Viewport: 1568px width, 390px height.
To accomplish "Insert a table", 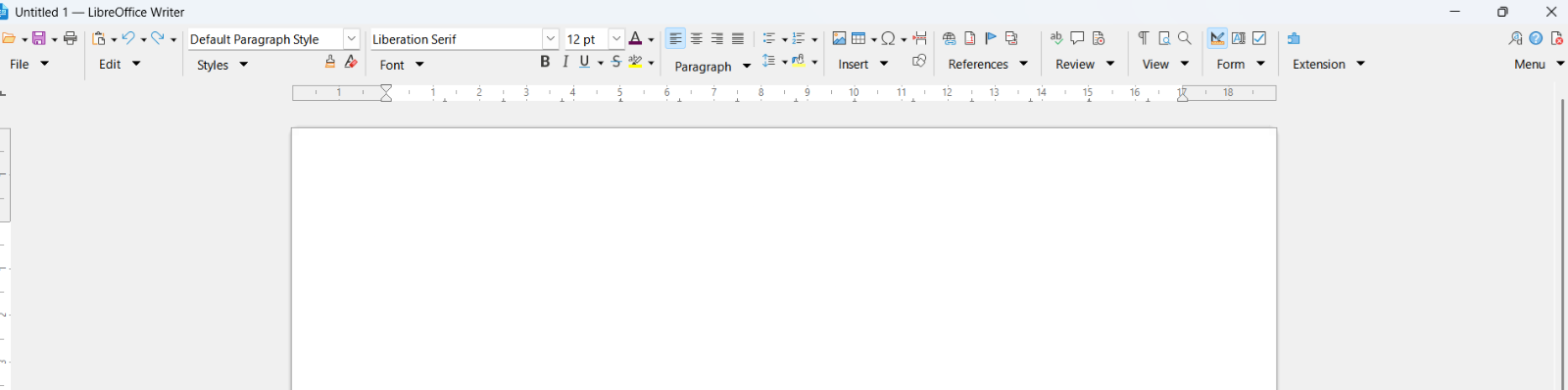I will click(x=858, y=39).
